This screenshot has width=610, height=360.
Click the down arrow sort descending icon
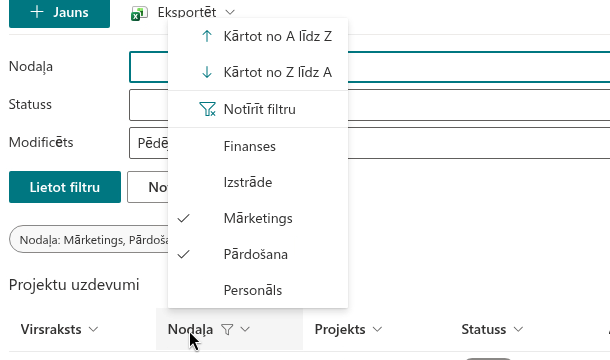pos(207,72)
